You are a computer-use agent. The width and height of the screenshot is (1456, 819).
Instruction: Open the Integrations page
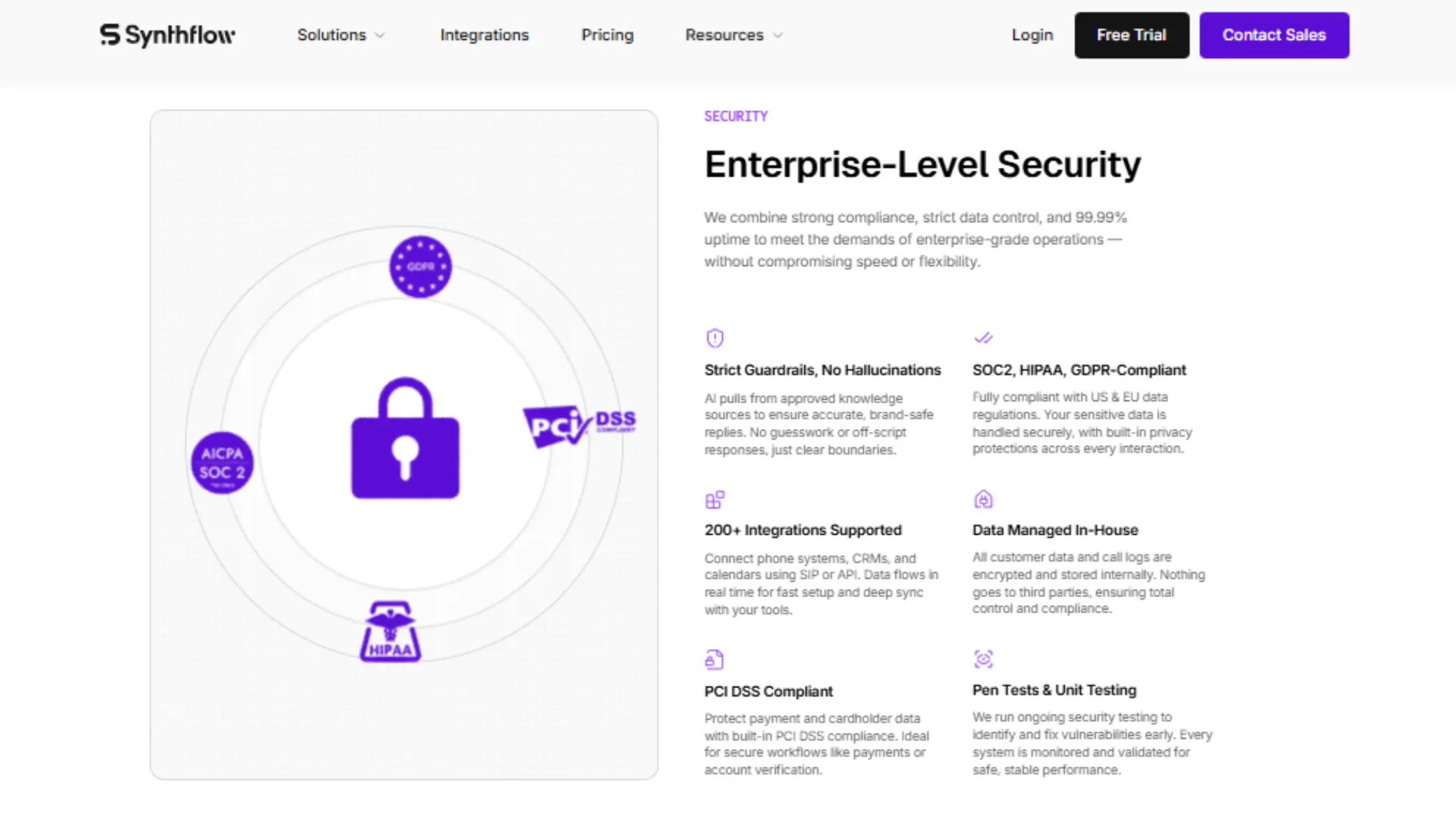coord(484,35)
